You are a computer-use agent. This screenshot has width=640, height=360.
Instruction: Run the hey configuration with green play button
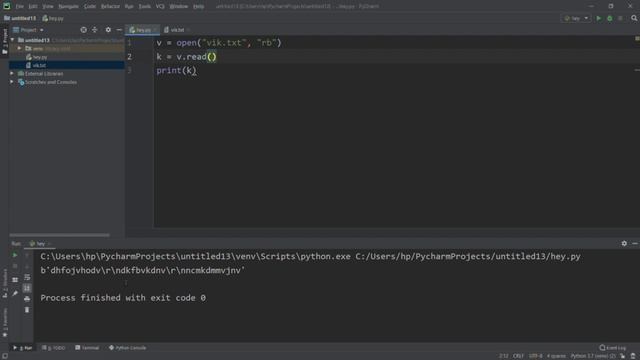(x=599, y=18)
